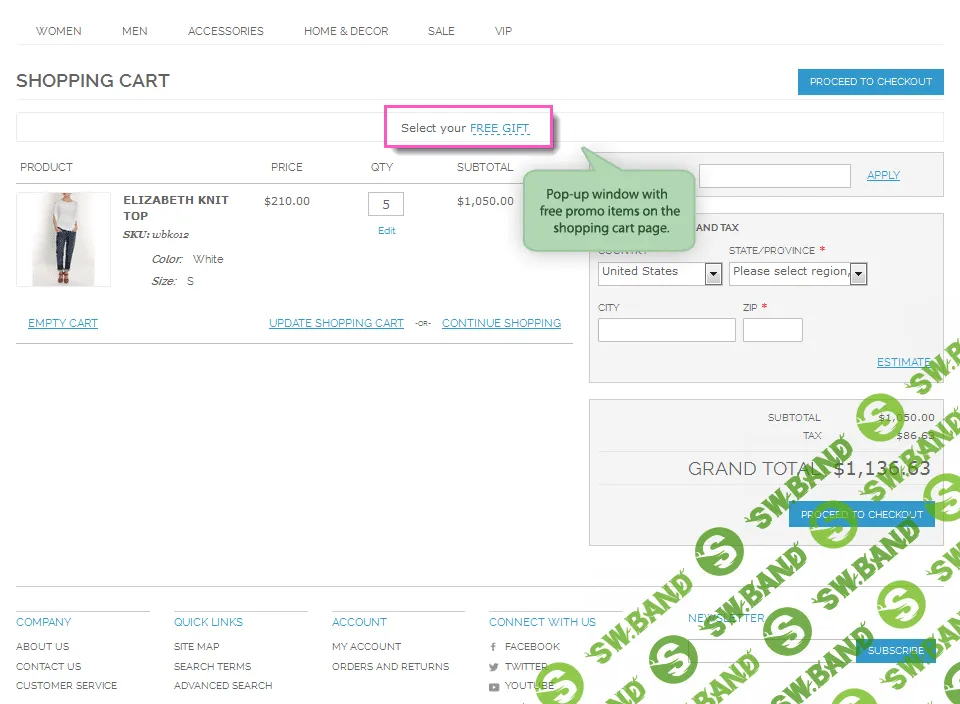Click the quantity input showing 5
The width and height of the screenshot is (960, 704).
point(386,203)
